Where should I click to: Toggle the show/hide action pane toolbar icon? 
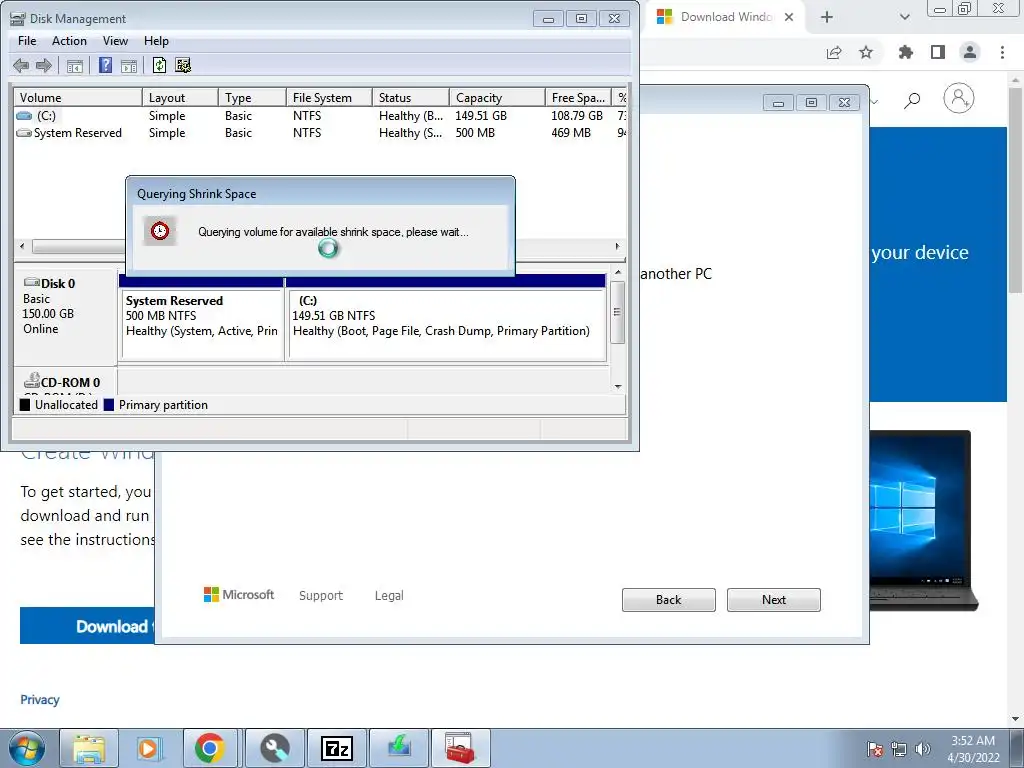(129, 65)
